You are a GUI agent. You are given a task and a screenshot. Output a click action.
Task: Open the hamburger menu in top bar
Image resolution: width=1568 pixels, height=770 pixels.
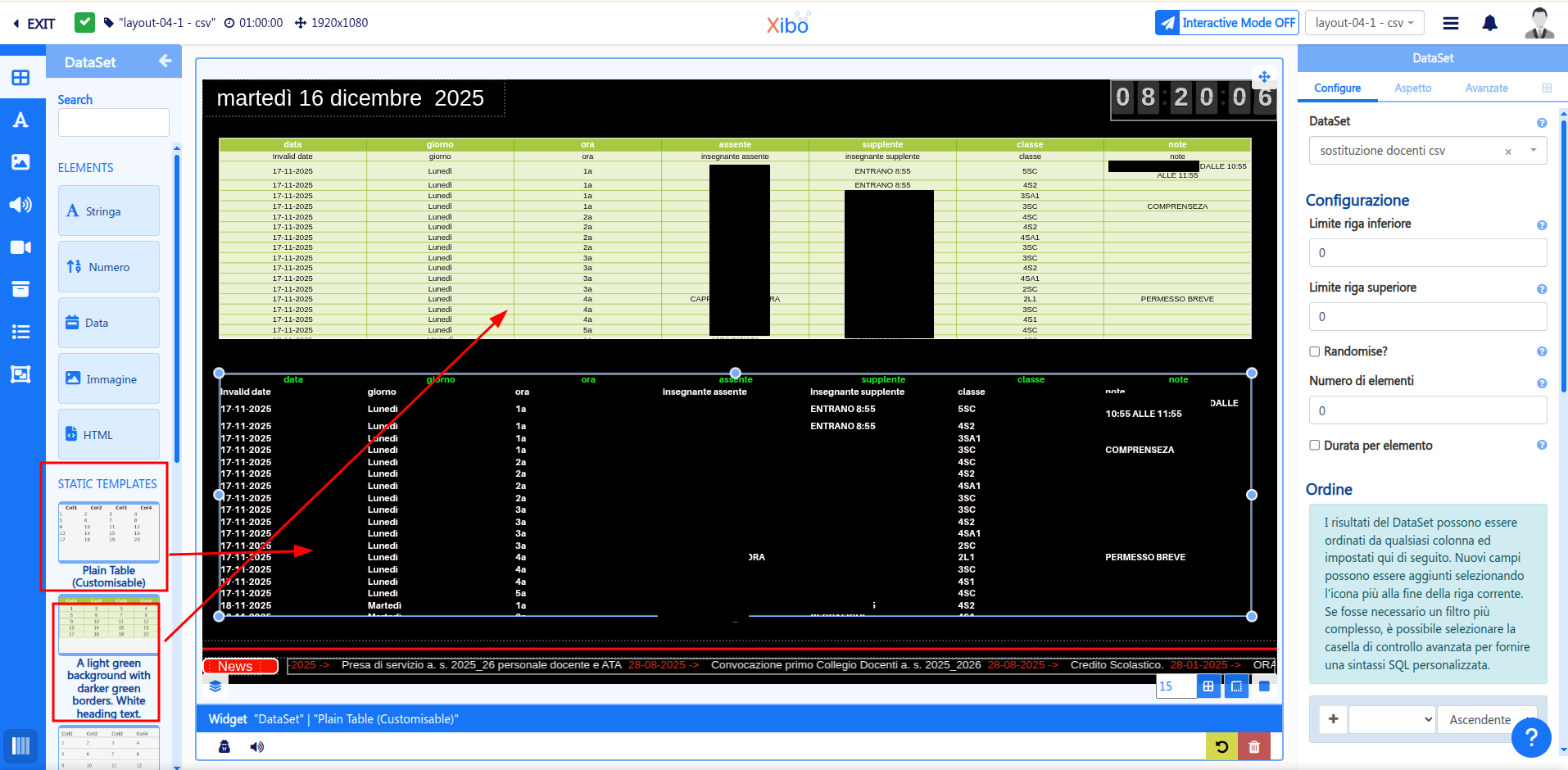pyautogui.click(x=1450, y=23)
